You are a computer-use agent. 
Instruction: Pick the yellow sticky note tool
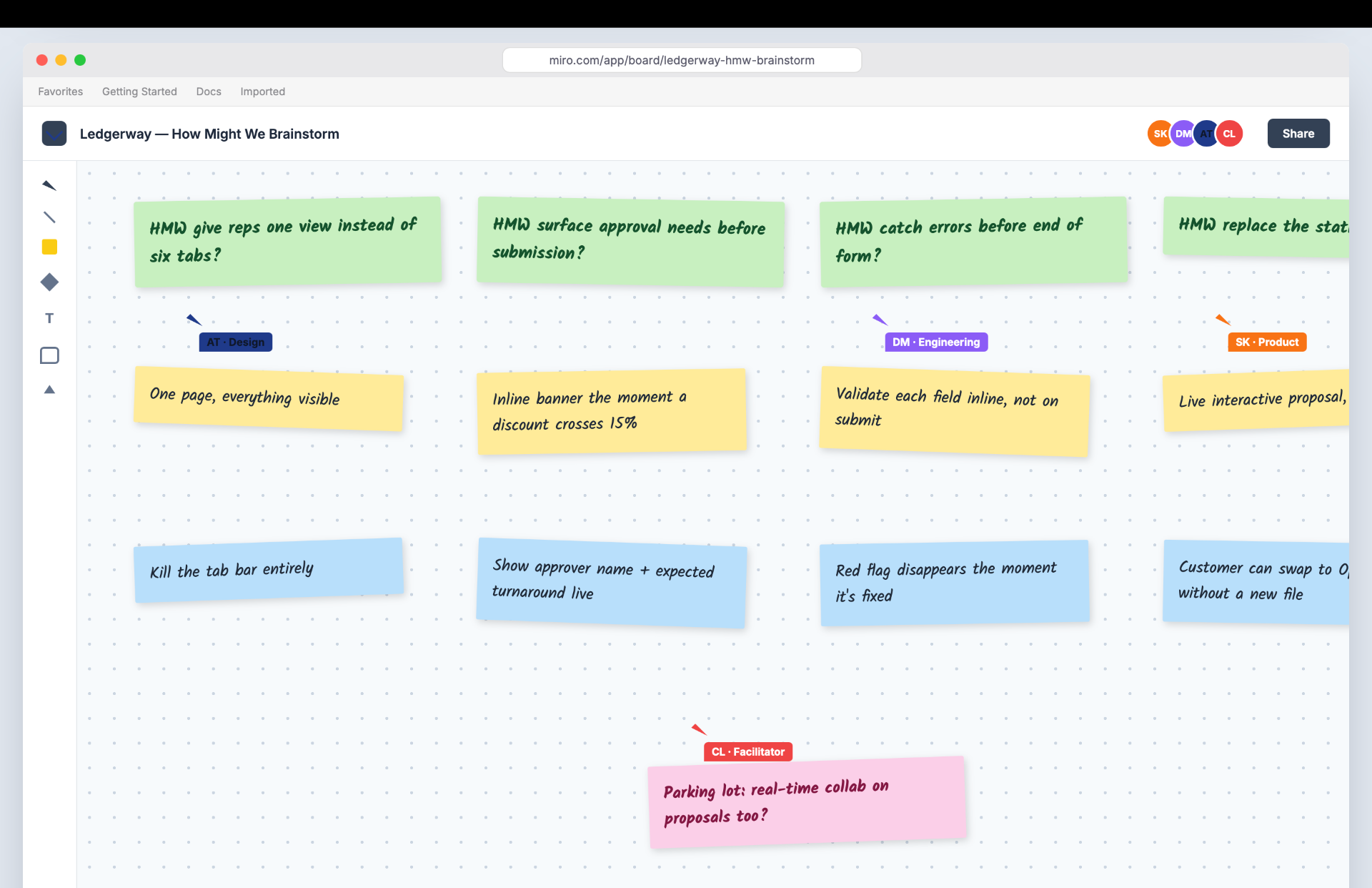pos(49,247)
